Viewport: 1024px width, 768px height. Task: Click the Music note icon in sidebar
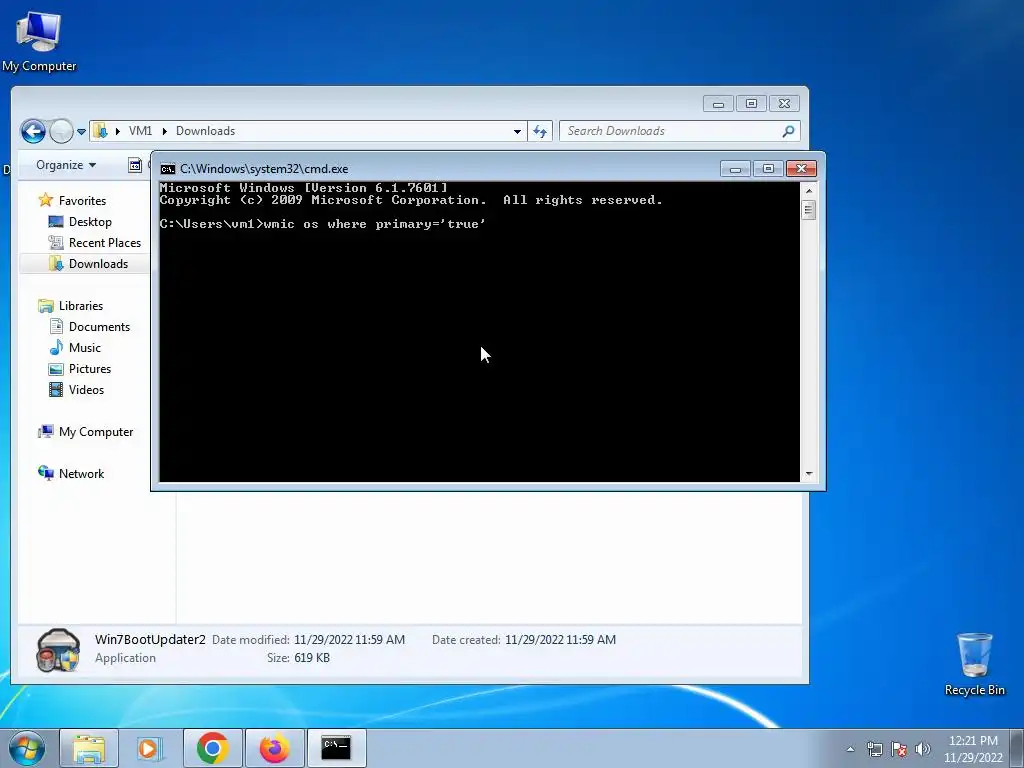point(56,347)
